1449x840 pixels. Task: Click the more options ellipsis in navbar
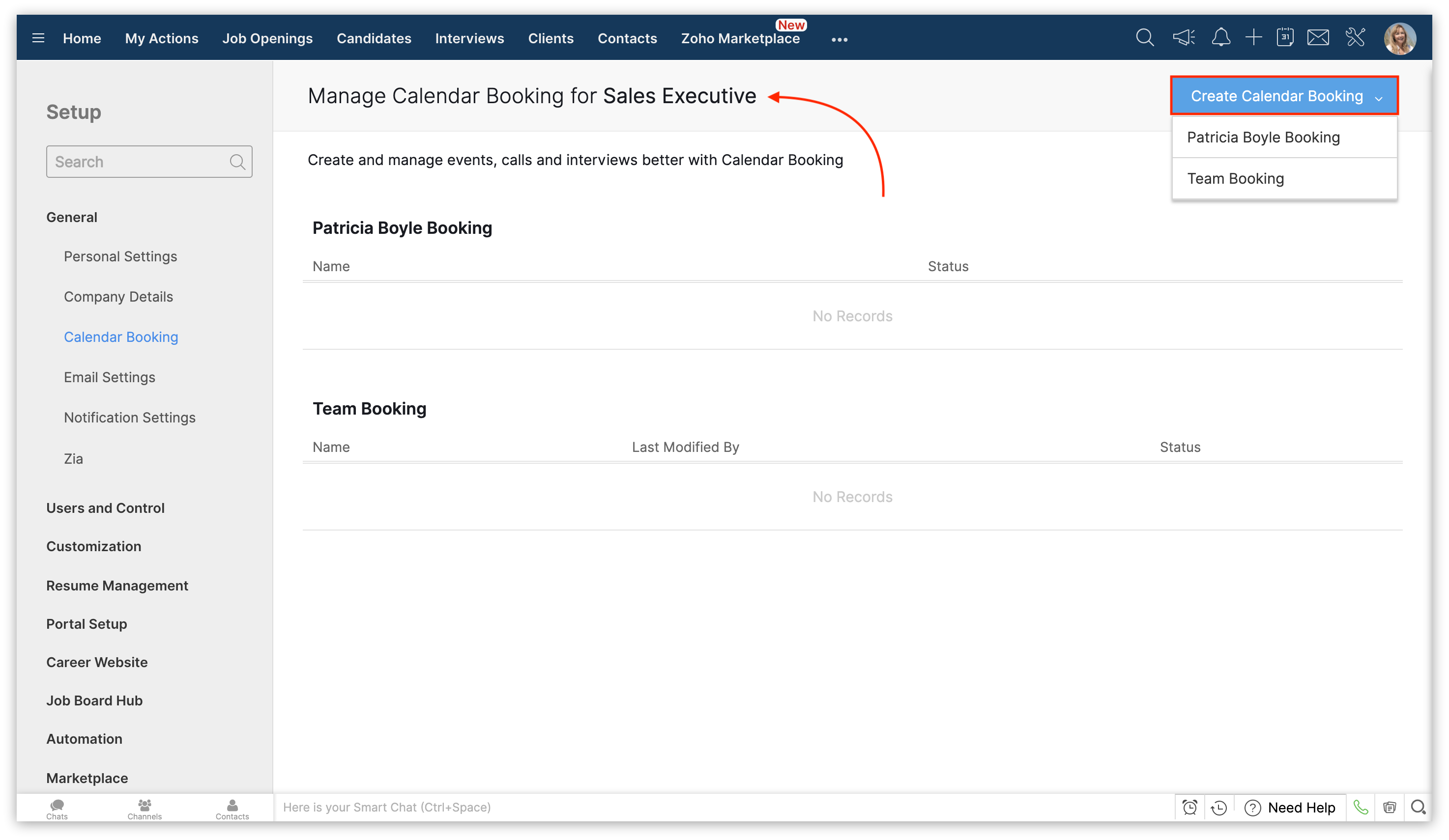click(x=839, y=40)
